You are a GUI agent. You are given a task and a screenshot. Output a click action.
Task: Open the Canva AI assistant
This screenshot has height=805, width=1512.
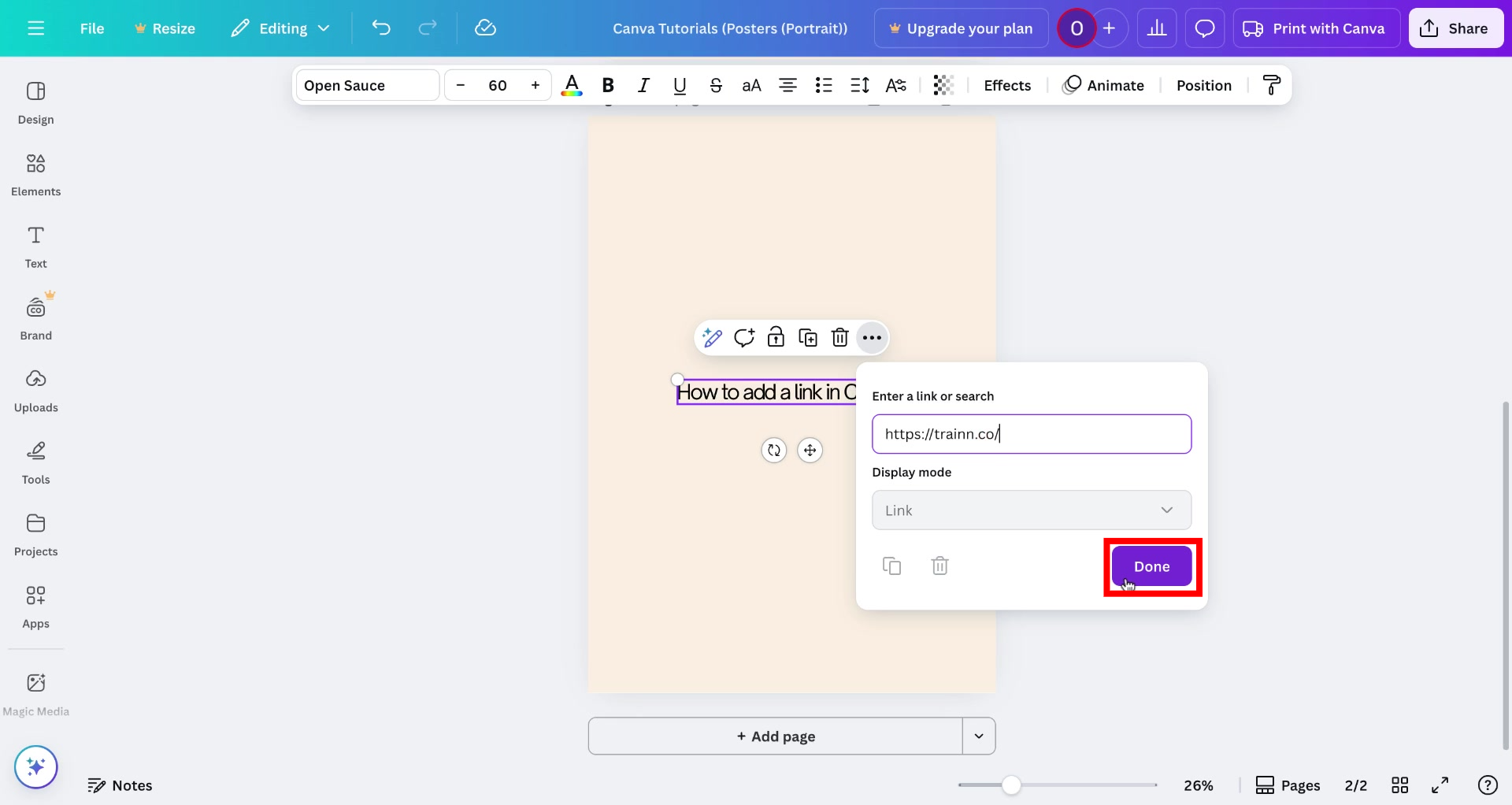click(x=35, y=766)
